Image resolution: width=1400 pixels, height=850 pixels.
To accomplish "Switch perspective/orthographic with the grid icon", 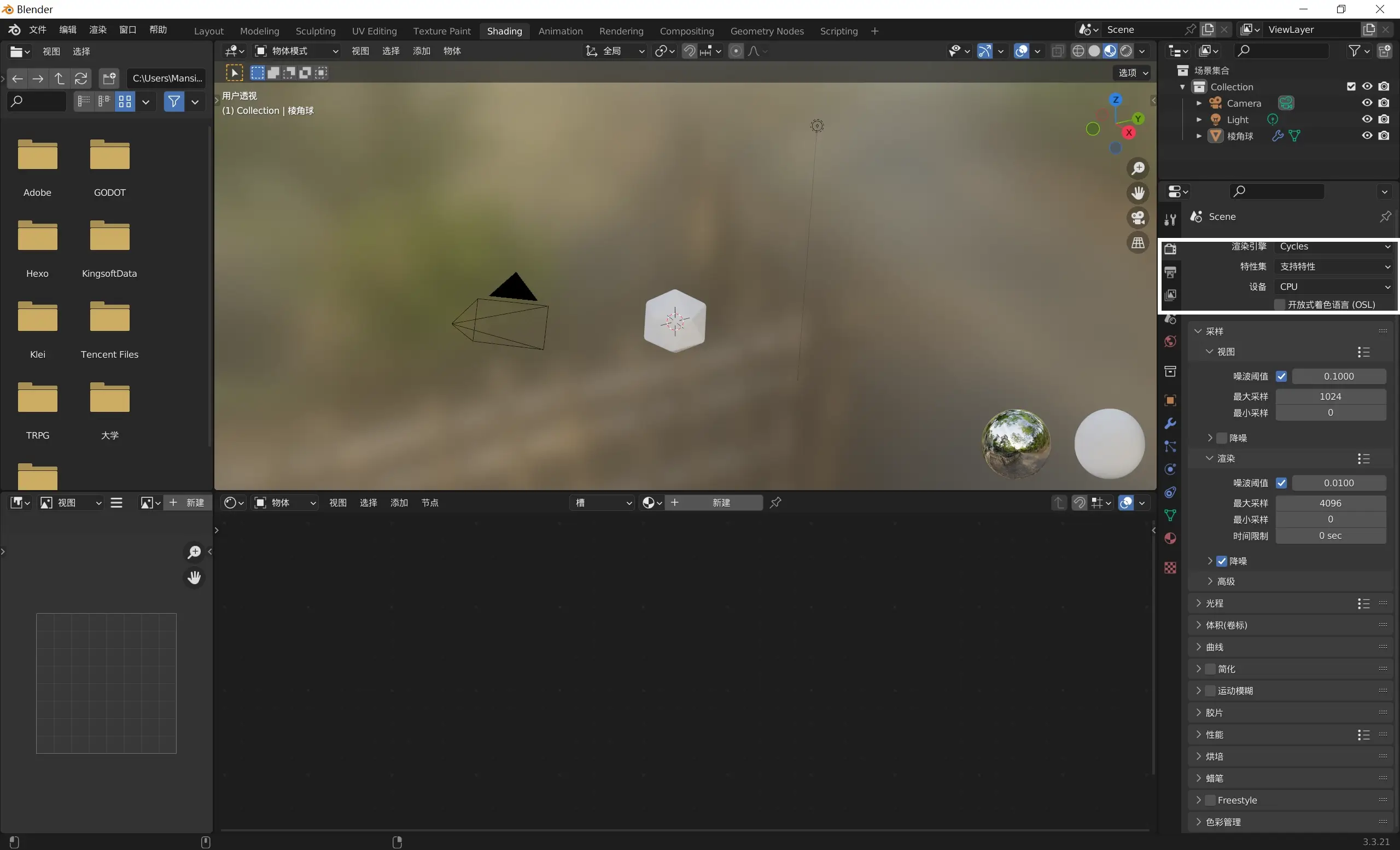I will tap(1138, 243).
